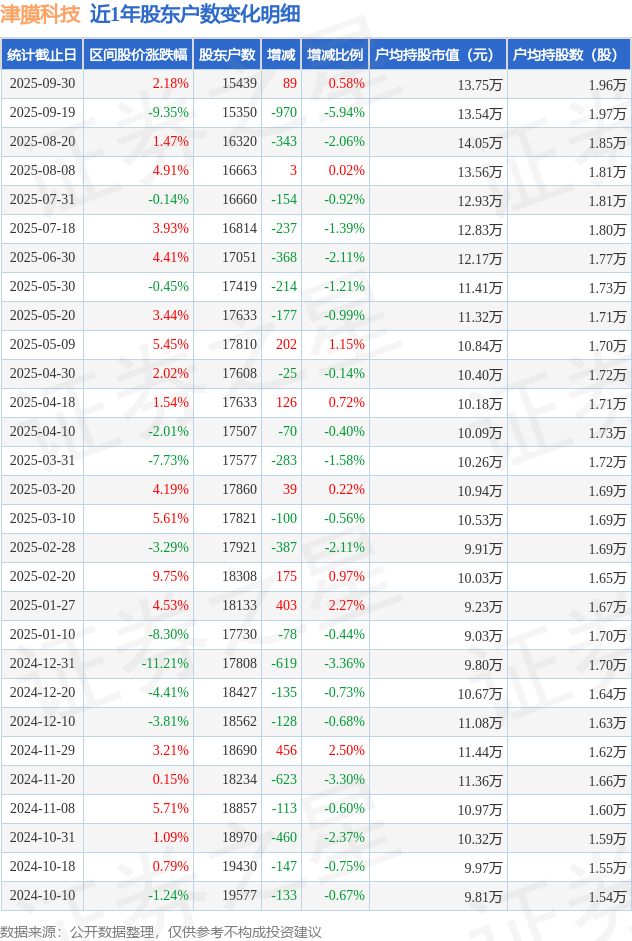Click the 津膜科技 stock name in title
This screenshot has width=632, height=941.
click(x=41, y=14)
